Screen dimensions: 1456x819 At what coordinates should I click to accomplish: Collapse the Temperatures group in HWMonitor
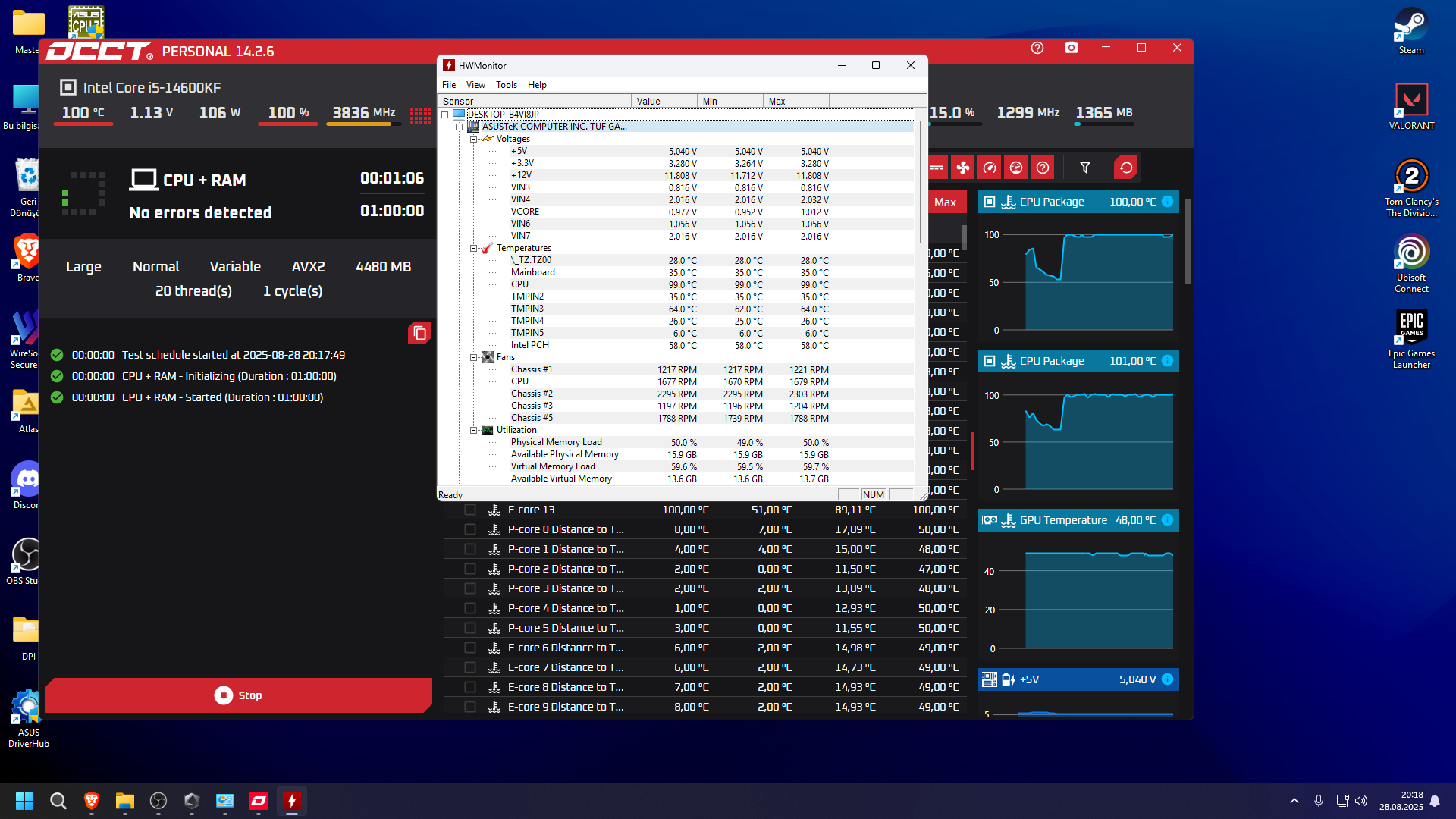click(x=473, y=248)
